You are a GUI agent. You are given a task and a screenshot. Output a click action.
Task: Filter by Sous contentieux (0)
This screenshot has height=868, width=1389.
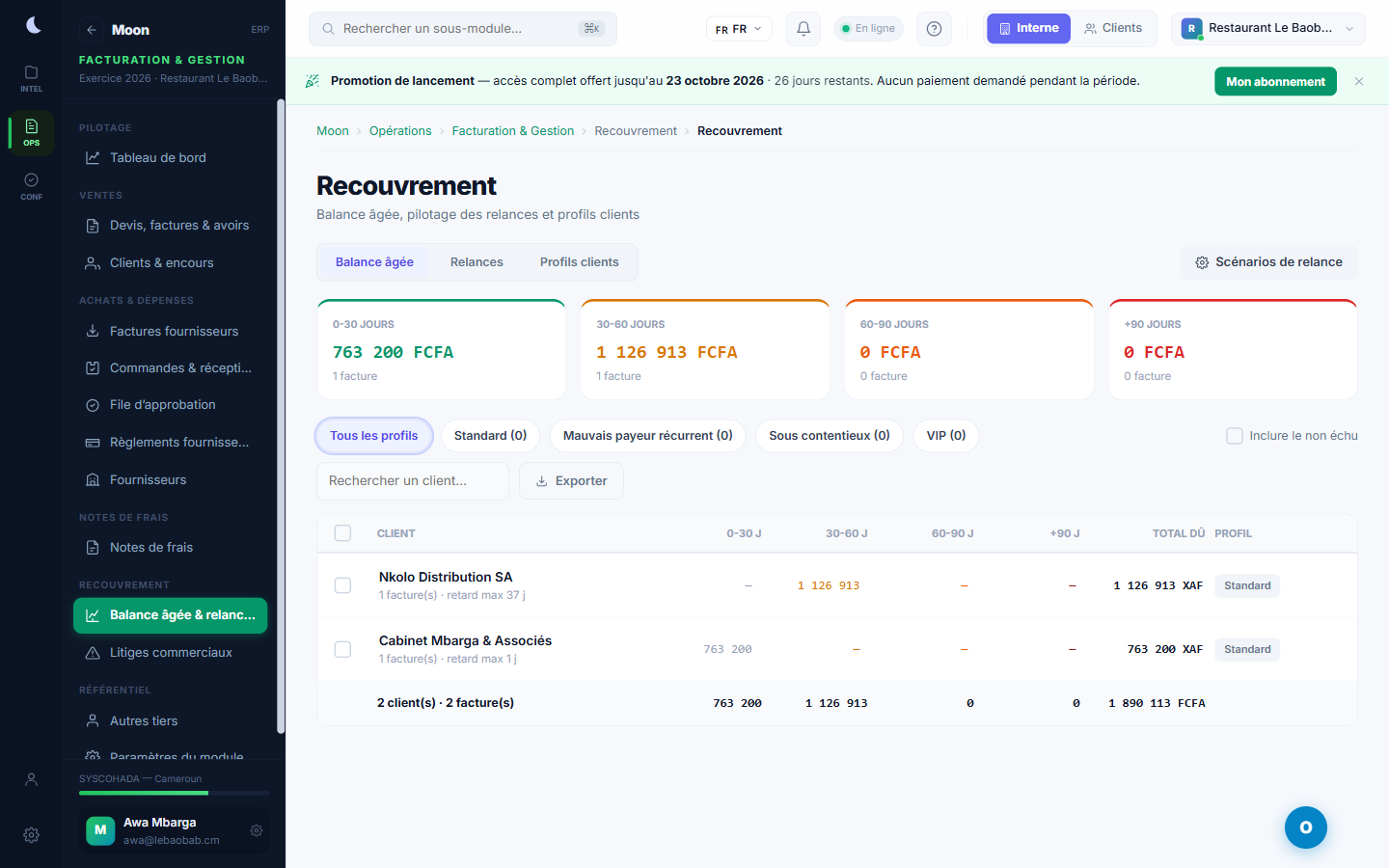click(830, 436)
